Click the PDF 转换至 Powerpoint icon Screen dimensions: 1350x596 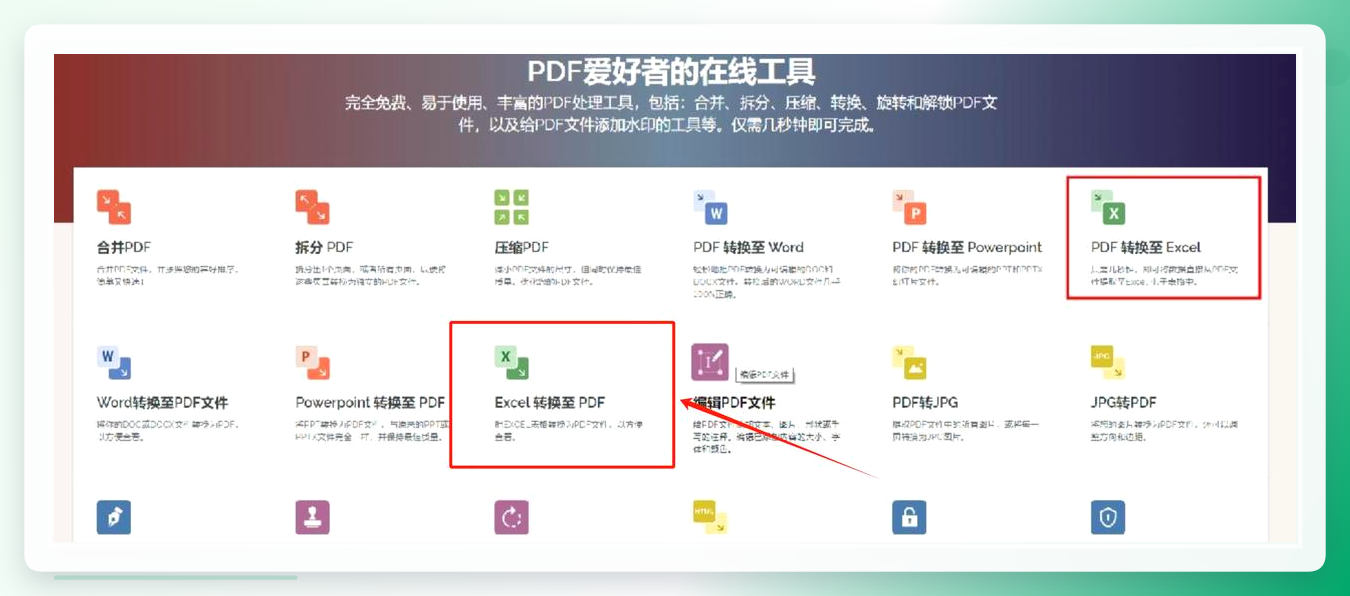tap(909, 207)
